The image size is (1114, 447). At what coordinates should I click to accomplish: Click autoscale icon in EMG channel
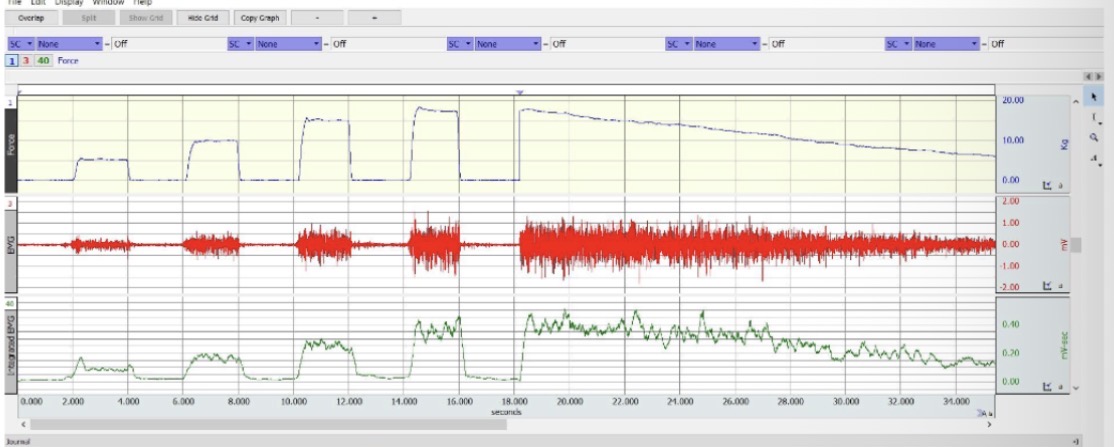click(1047, 286)
